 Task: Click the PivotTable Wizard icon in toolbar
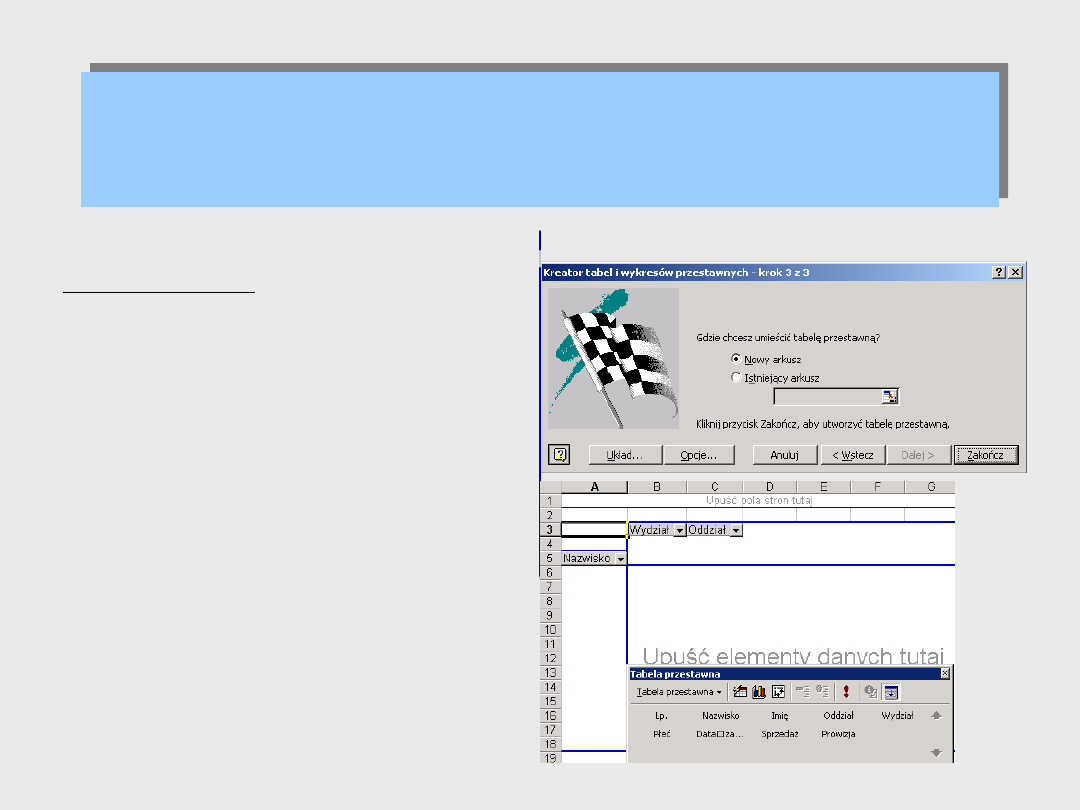tap(776, 691)
